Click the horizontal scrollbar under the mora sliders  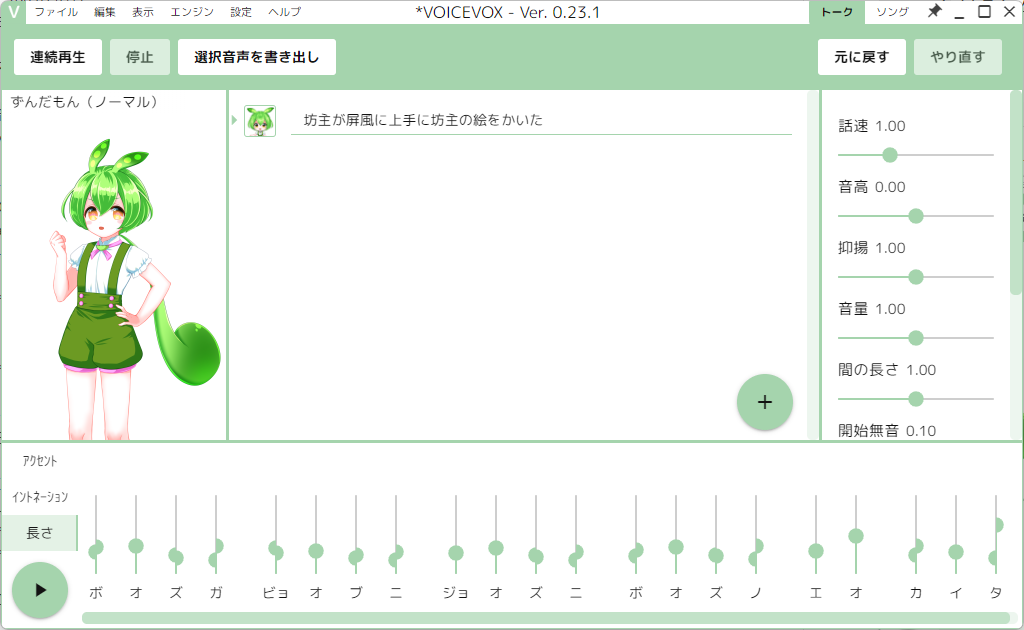[546, 618]
